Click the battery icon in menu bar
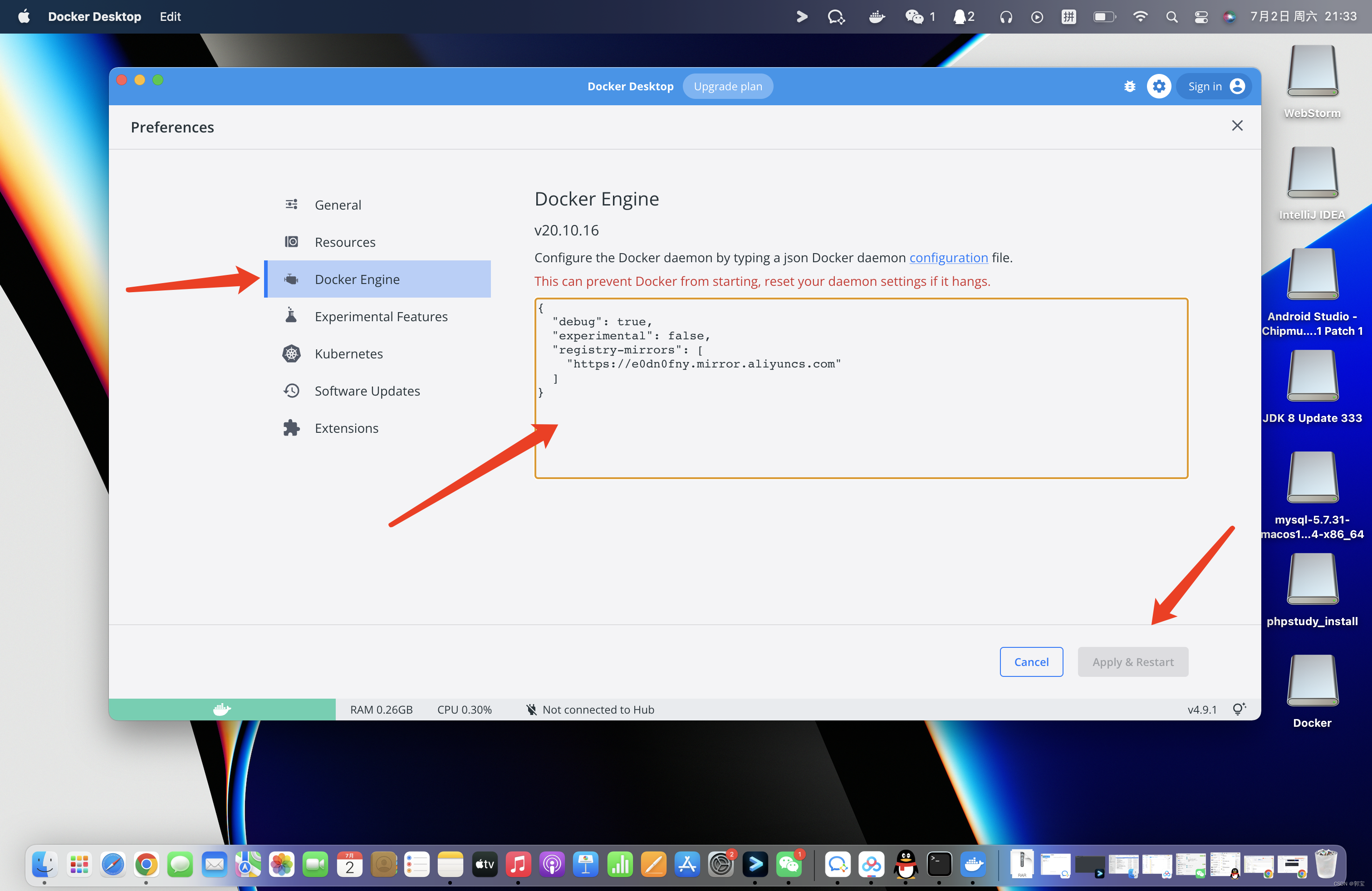 point(1104,17)
